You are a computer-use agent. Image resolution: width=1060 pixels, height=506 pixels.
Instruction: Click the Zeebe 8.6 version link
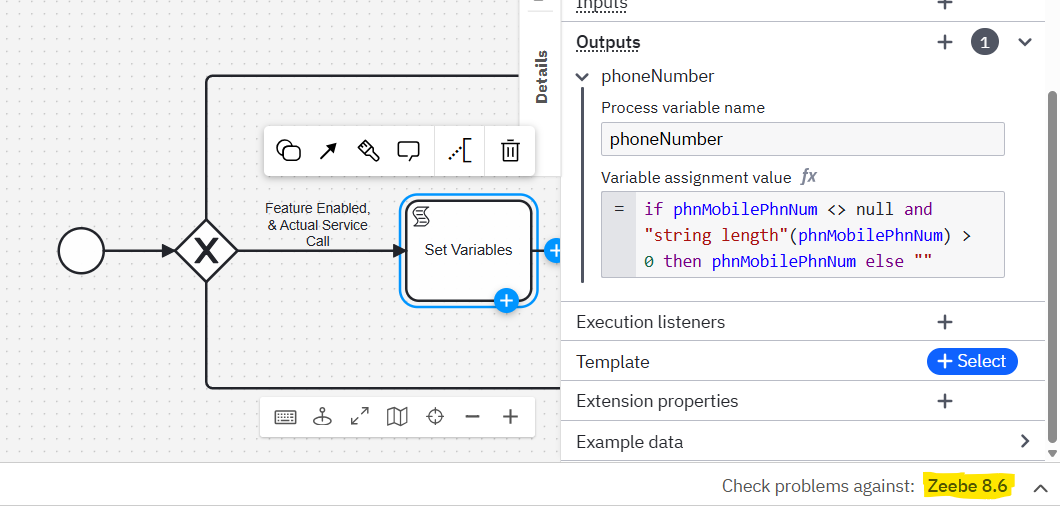pyautogui.click(x=967, y=486)
